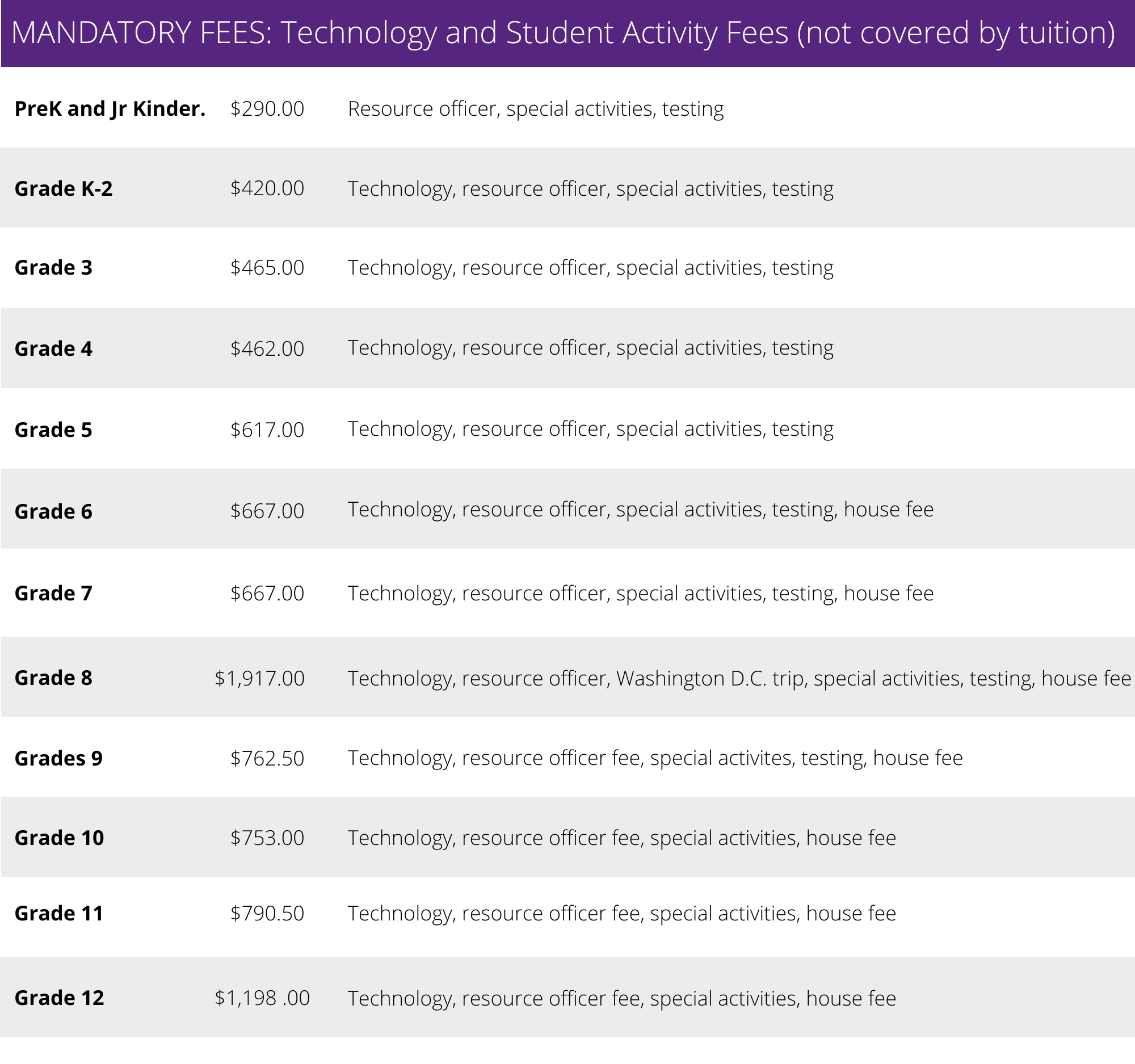The image size is (1135, 1064).
Task: Click the Grade 12 fee description text
Action: [622, 999]
